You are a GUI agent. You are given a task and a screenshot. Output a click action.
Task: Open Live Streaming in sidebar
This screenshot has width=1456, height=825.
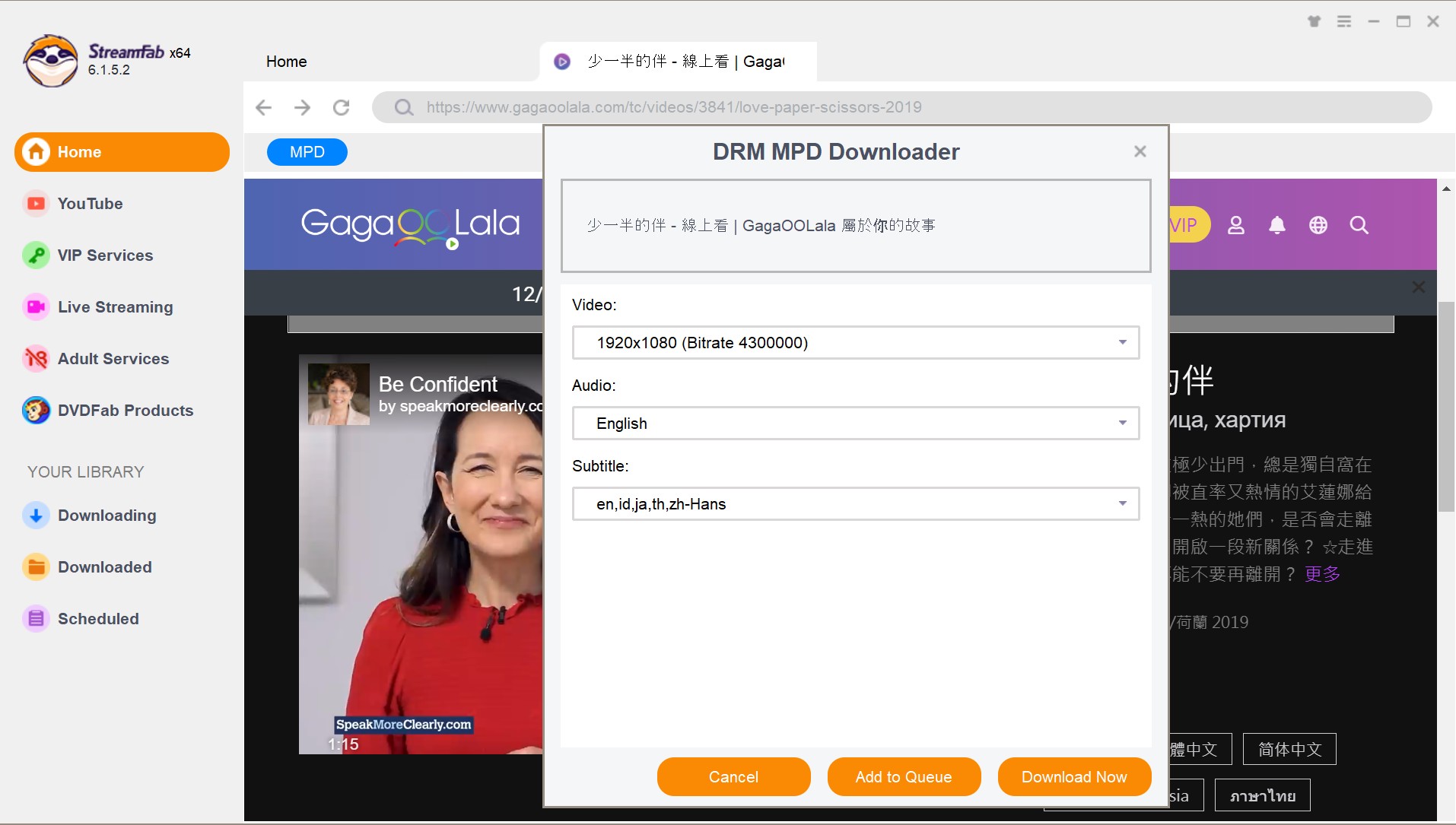click(x=115, y=307)
